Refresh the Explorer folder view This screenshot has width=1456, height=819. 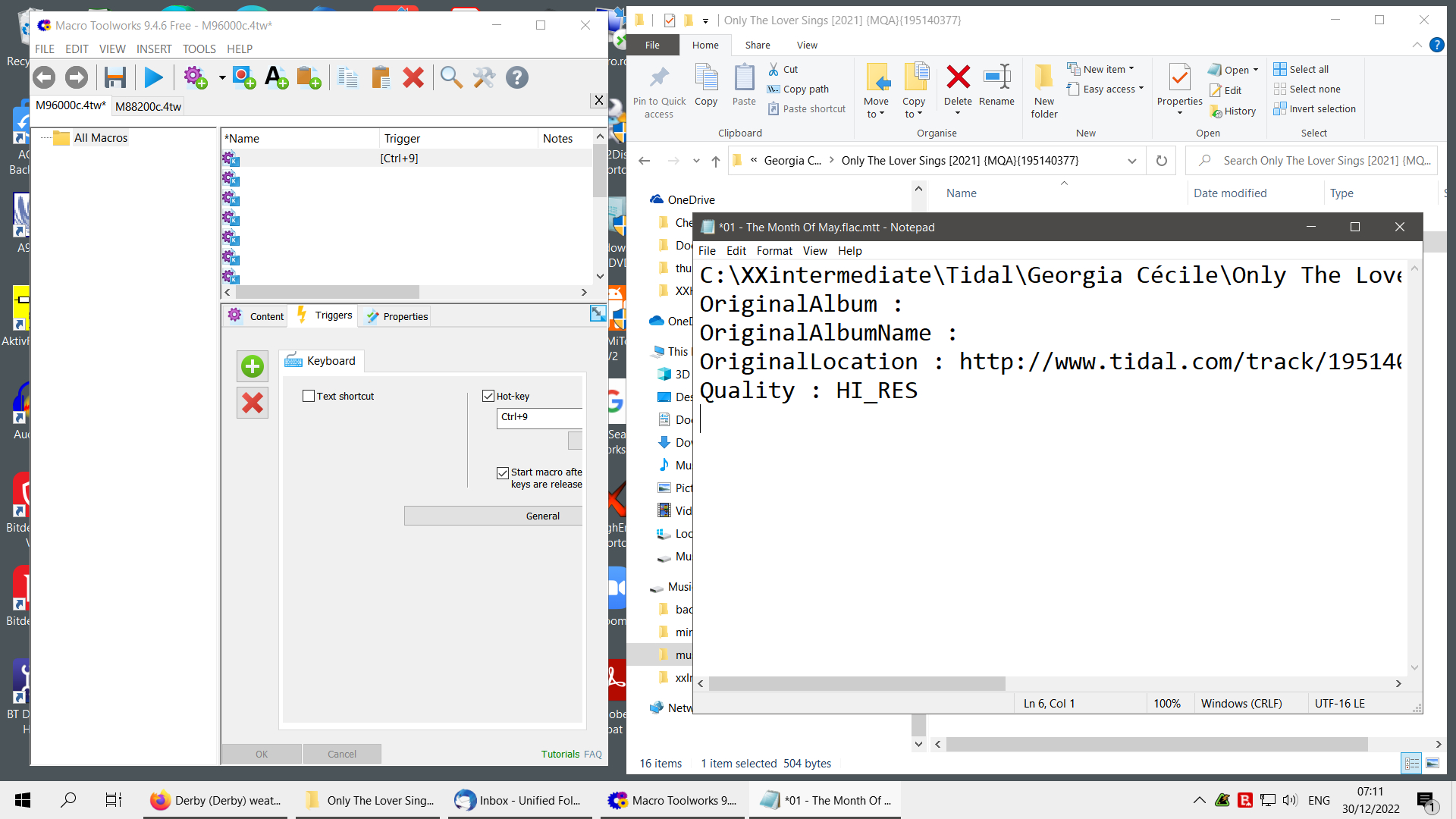tap(1161, 161)
